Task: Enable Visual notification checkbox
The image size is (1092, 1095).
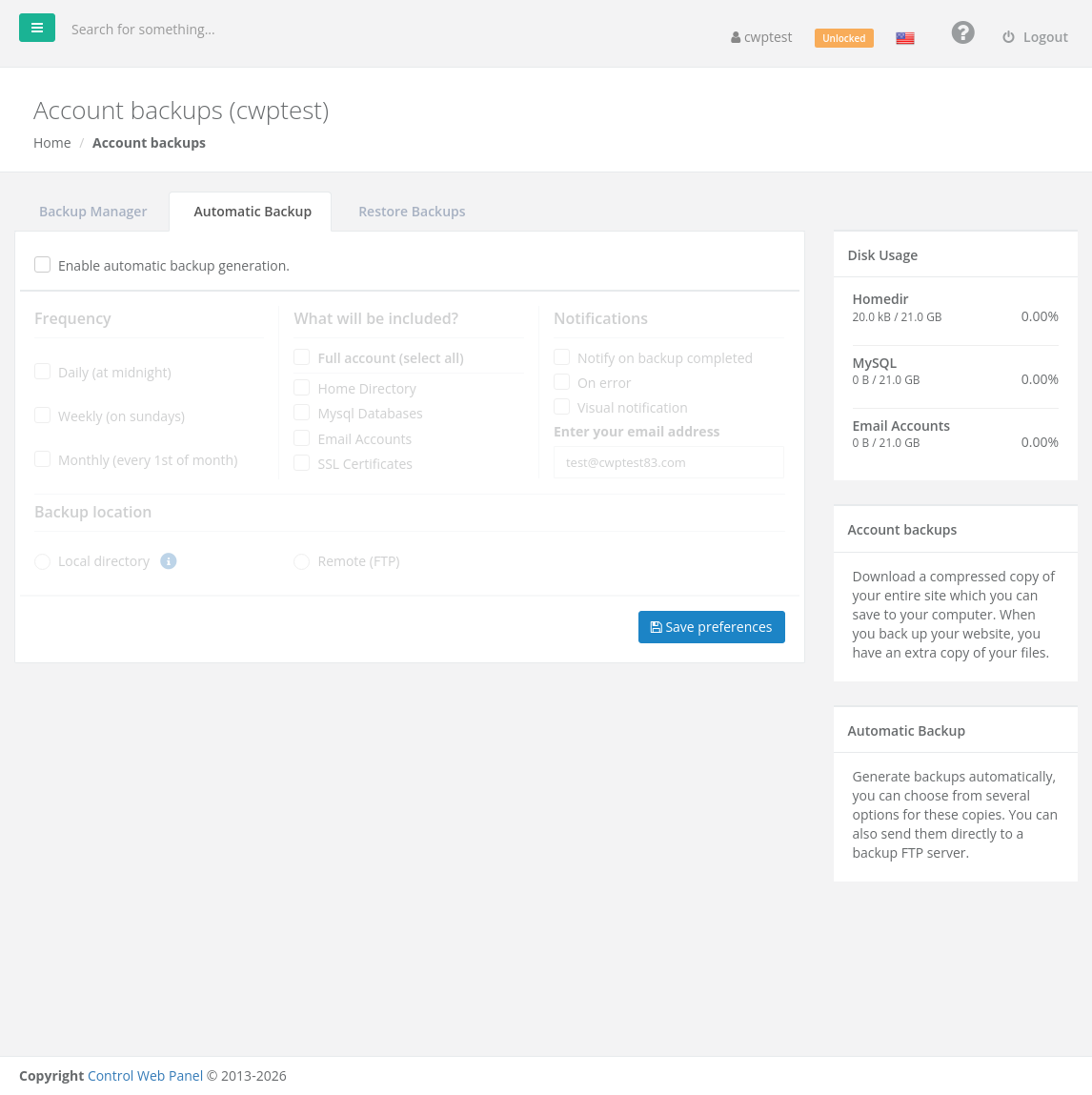Action: (562, 406)
